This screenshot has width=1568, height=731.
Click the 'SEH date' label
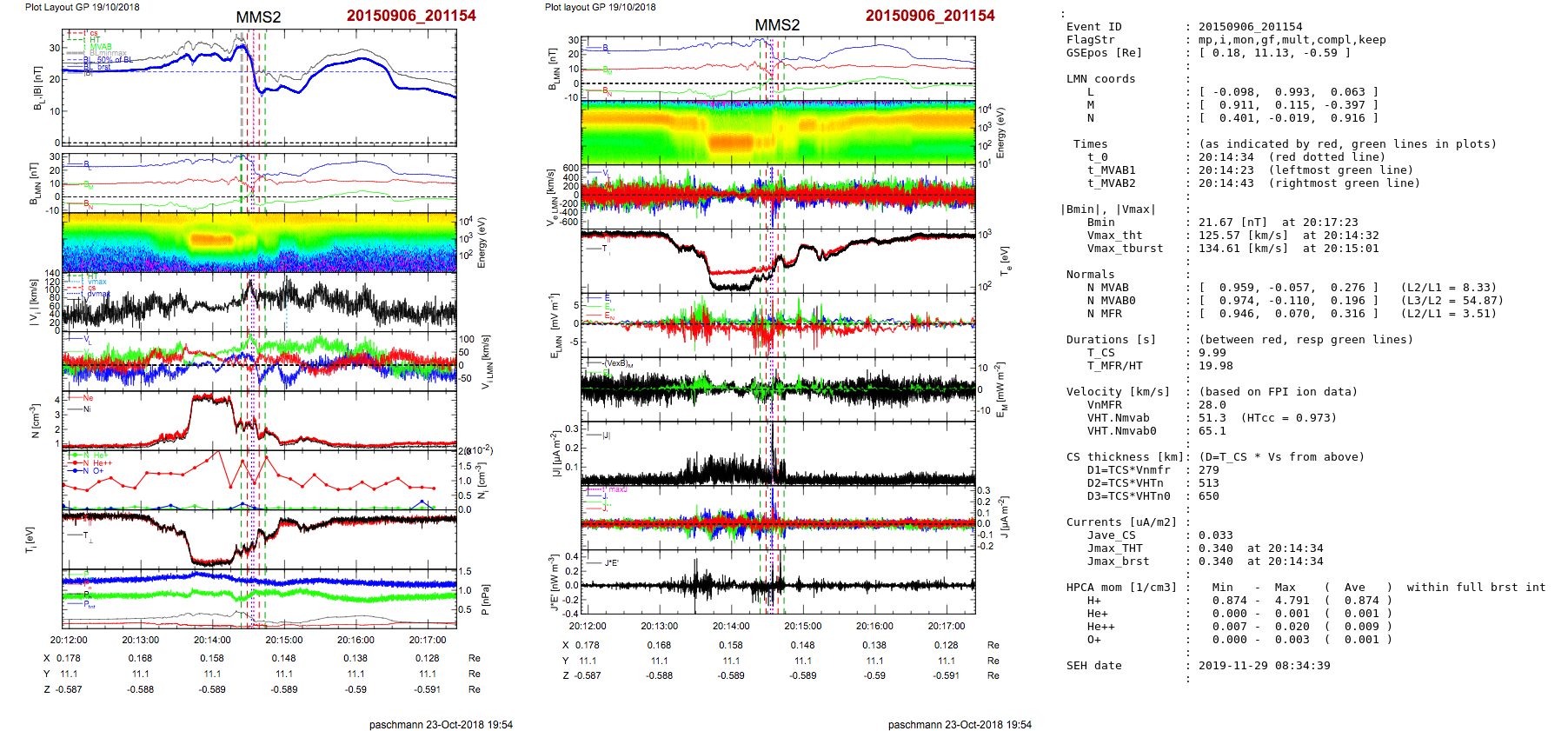(1093, 666)
